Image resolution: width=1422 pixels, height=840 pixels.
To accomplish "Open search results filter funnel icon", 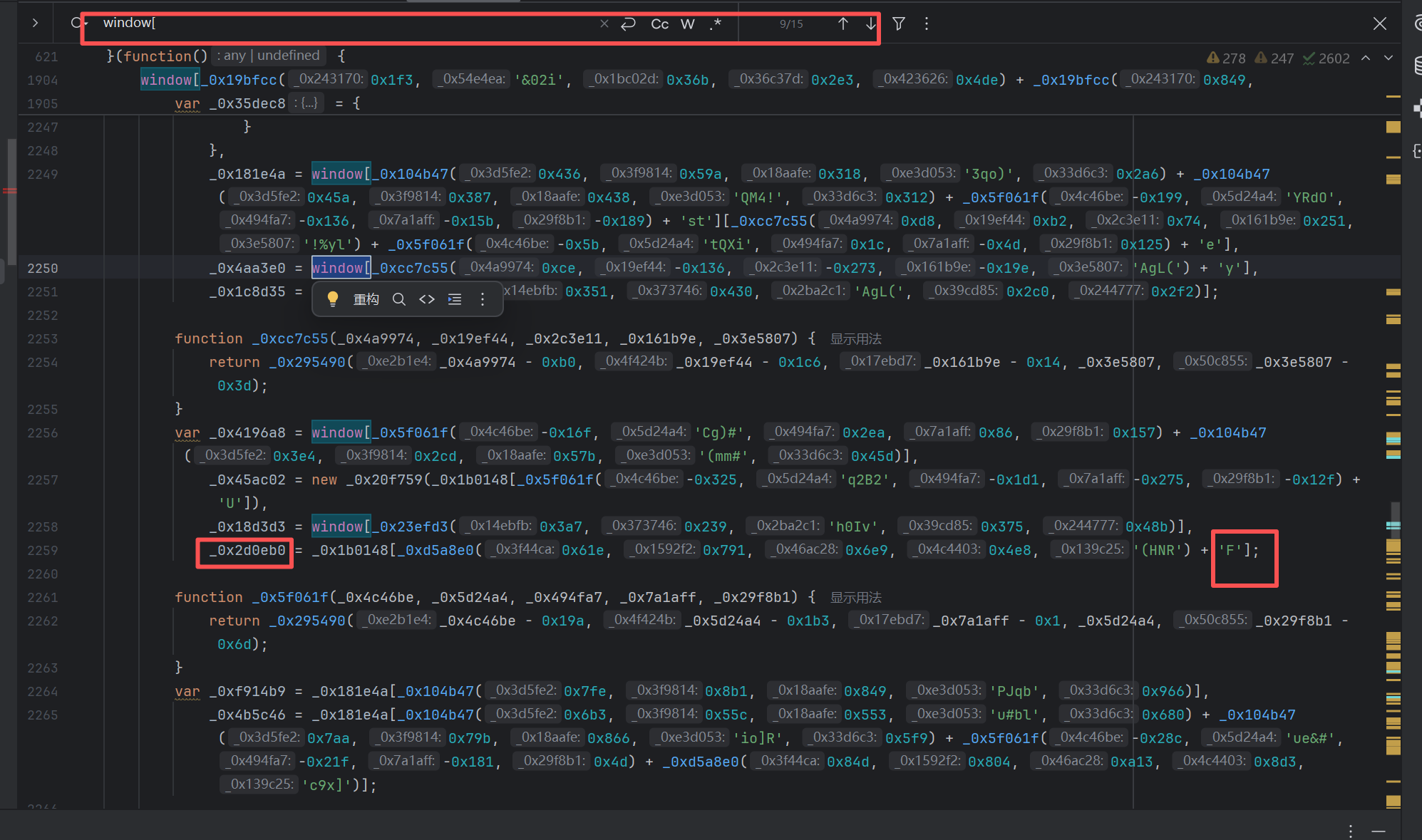I will pos(899,24).
